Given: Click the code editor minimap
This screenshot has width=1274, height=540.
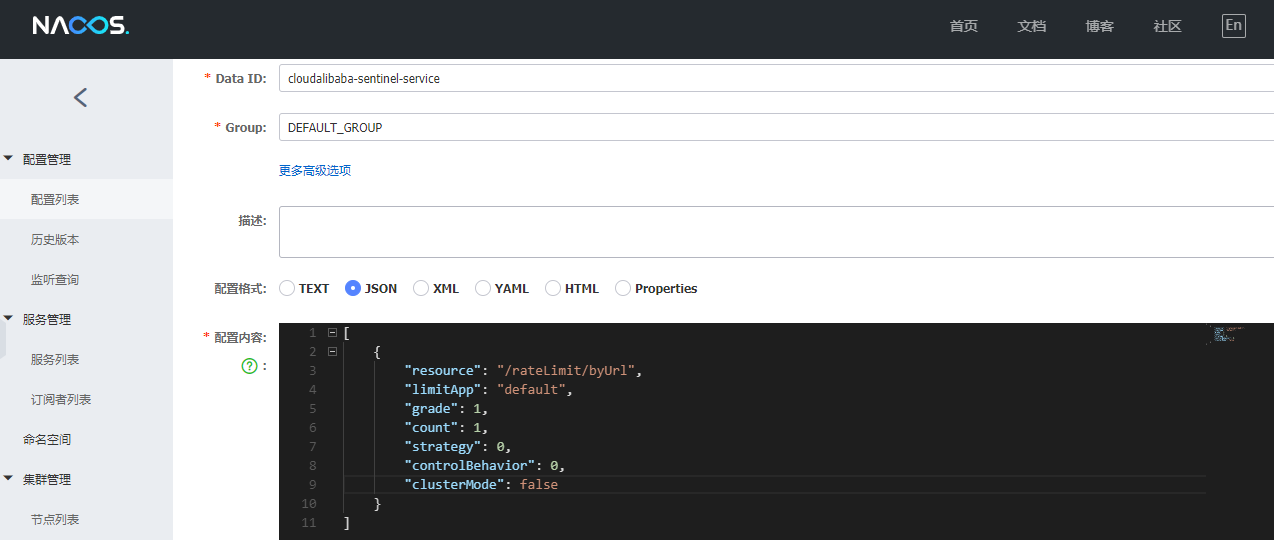Looking at the screenshot, I should click(1226, 334).
